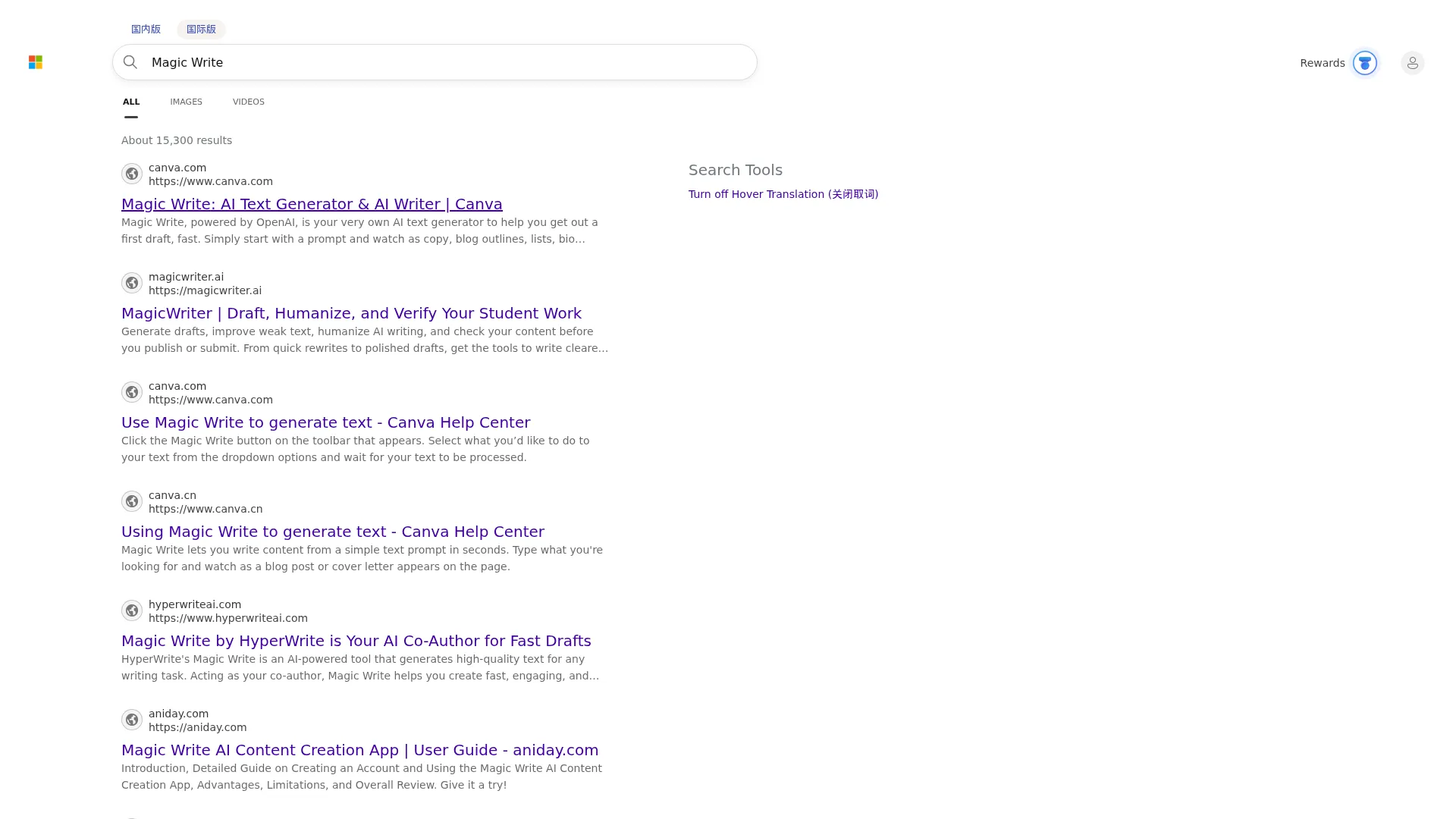Click https://aniday.com URL text
This screenshot has height=819, width=1456.
click(197, 727)
